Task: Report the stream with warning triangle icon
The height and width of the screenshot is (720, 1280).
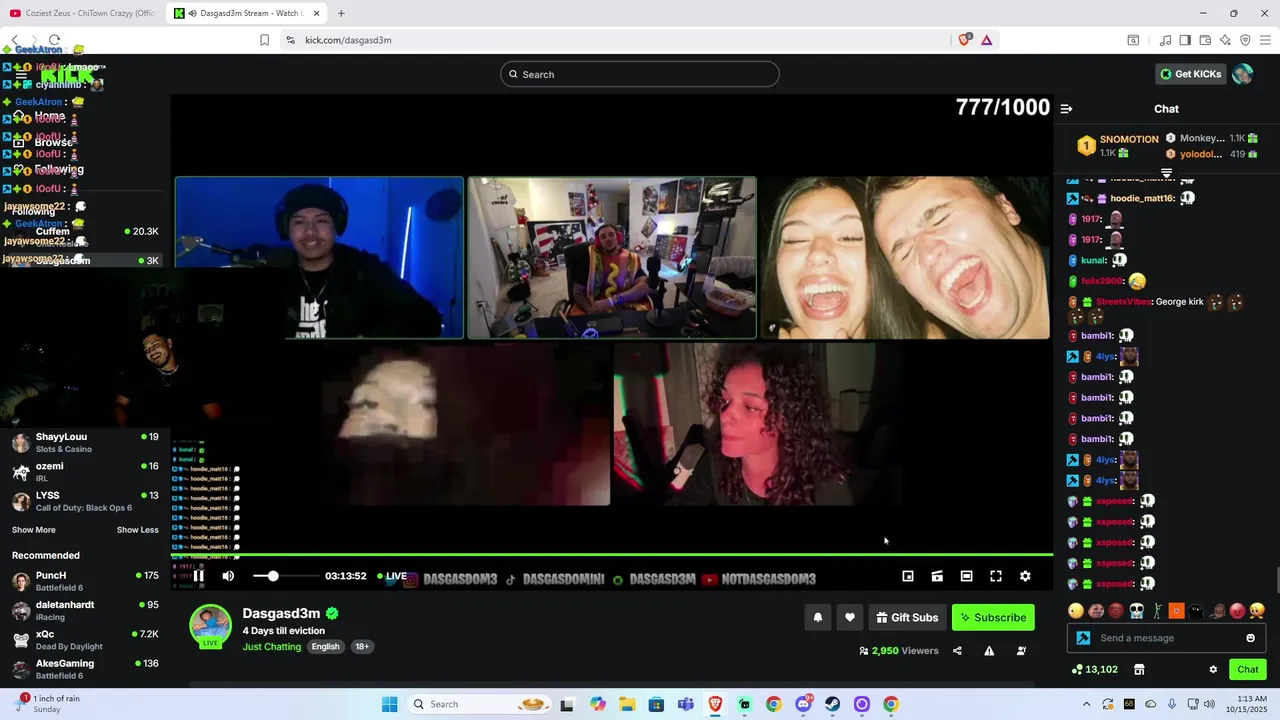Action: pyautogui.click(x=989, y=651)
